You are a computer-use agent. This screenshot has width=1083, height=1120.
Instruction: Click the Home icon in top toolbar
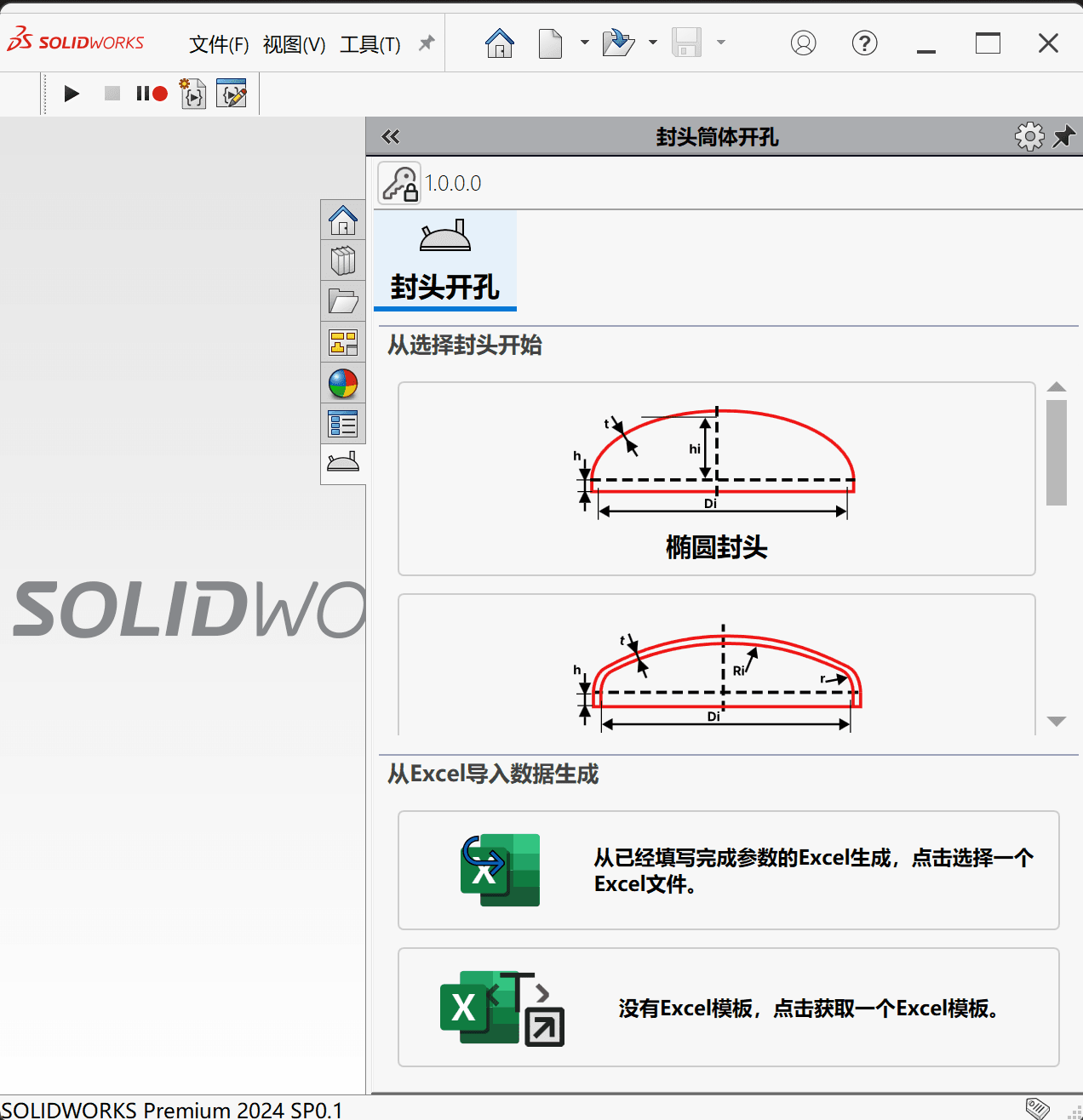(x=500, y=43)
